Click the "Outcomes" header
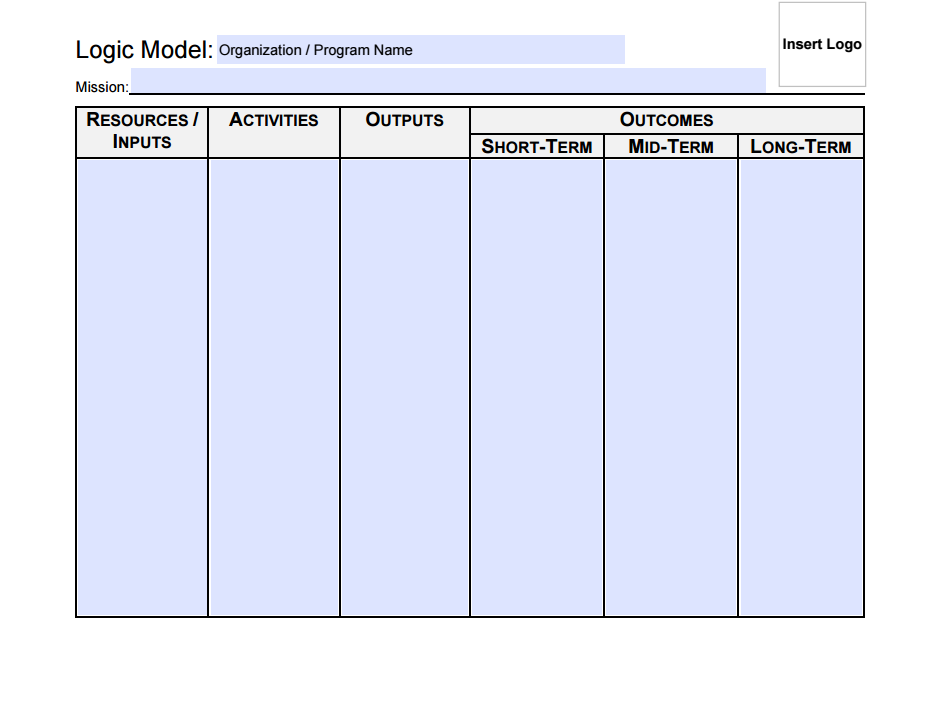The height and width of the screenshot is (727, 947). point(667,120)
